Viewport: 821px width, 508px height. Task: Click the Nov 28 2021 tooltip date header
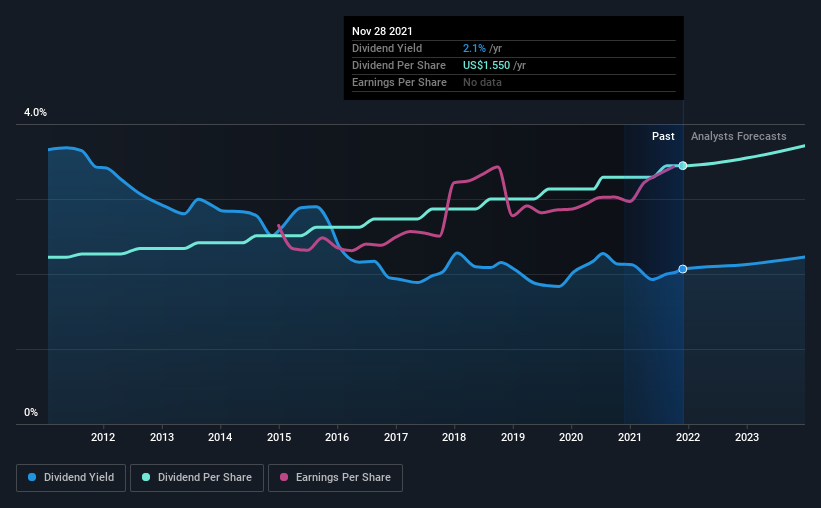pyautogui.click(x=382, y=31)
